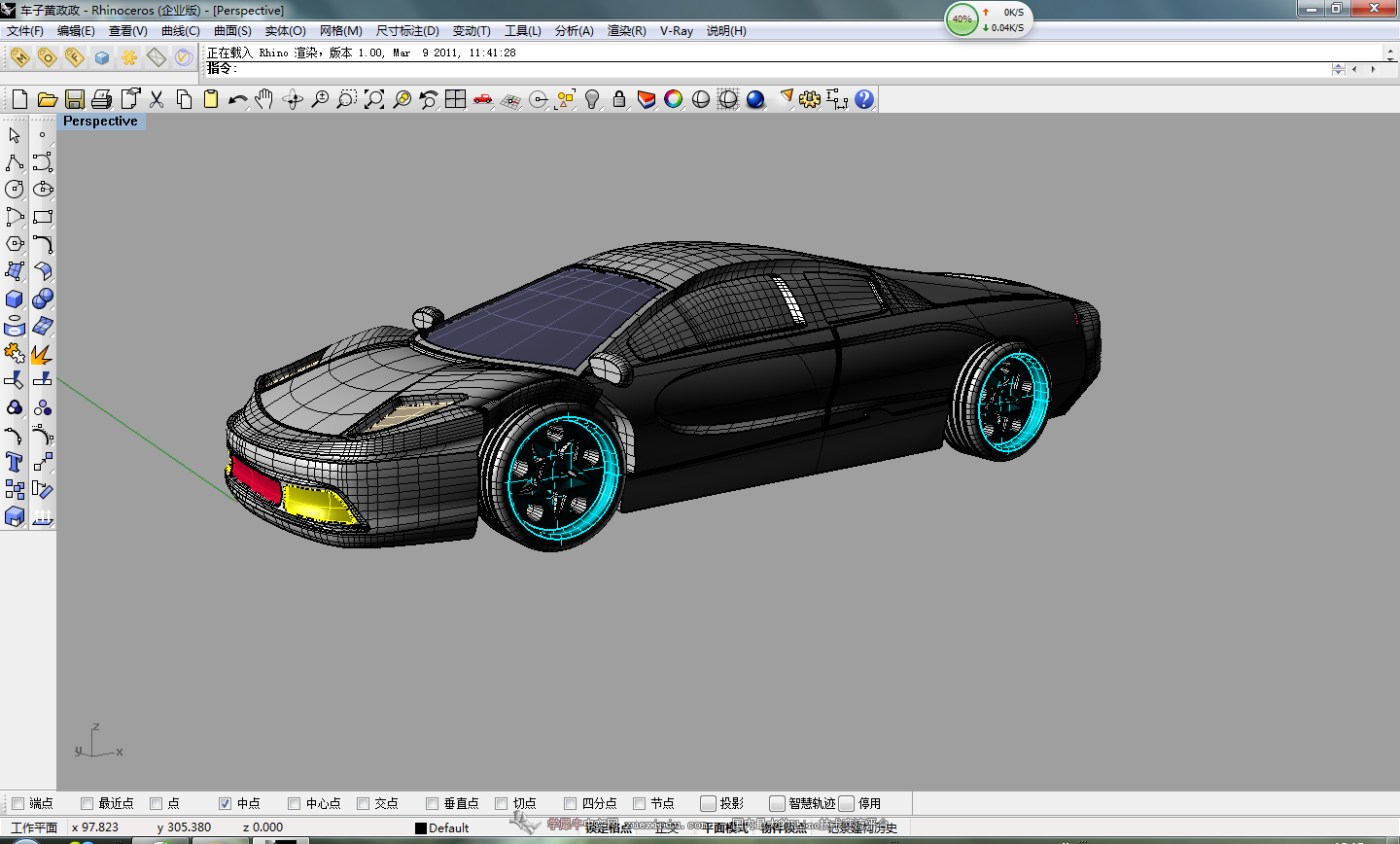Enable the 端点 osnap checkbox

pyautogui.click(x=17, y=803)
